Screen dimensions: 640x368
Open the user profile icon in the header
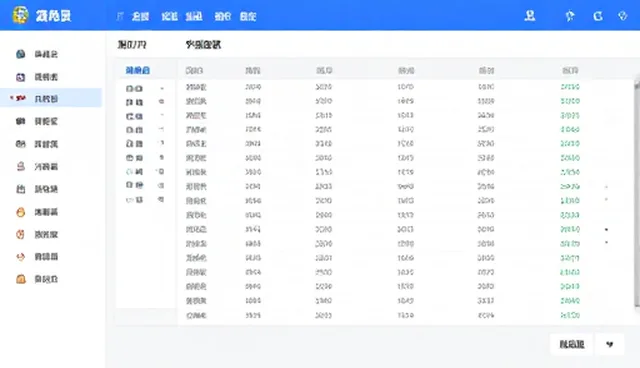530,16
